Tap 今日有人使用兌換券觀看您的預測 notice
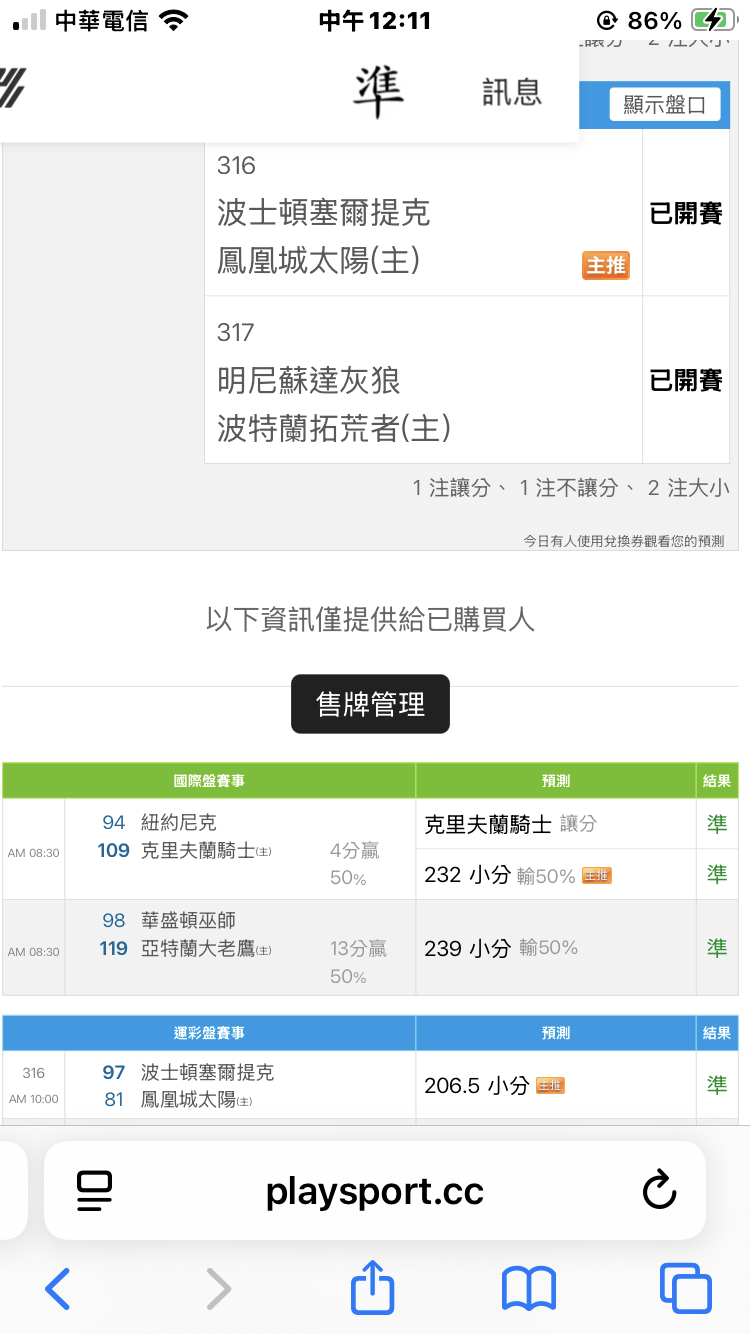 [x=624, y=541]
